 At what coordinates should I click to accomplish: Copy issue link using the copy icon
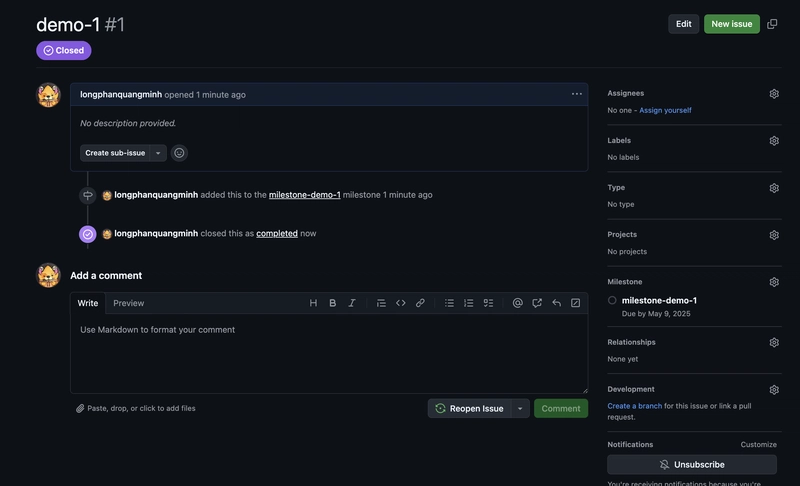click(772, 24)
